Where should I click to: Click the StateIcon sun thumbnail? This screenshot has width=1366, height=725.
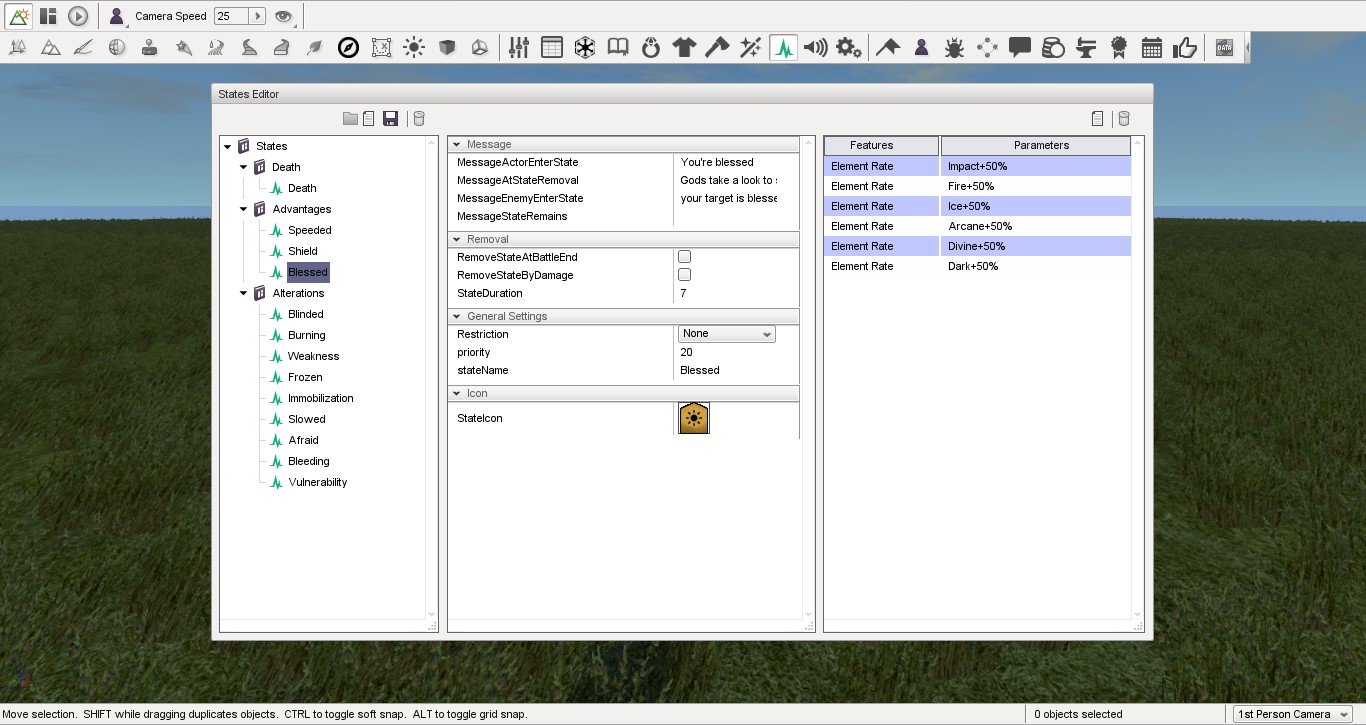point(693,418)
